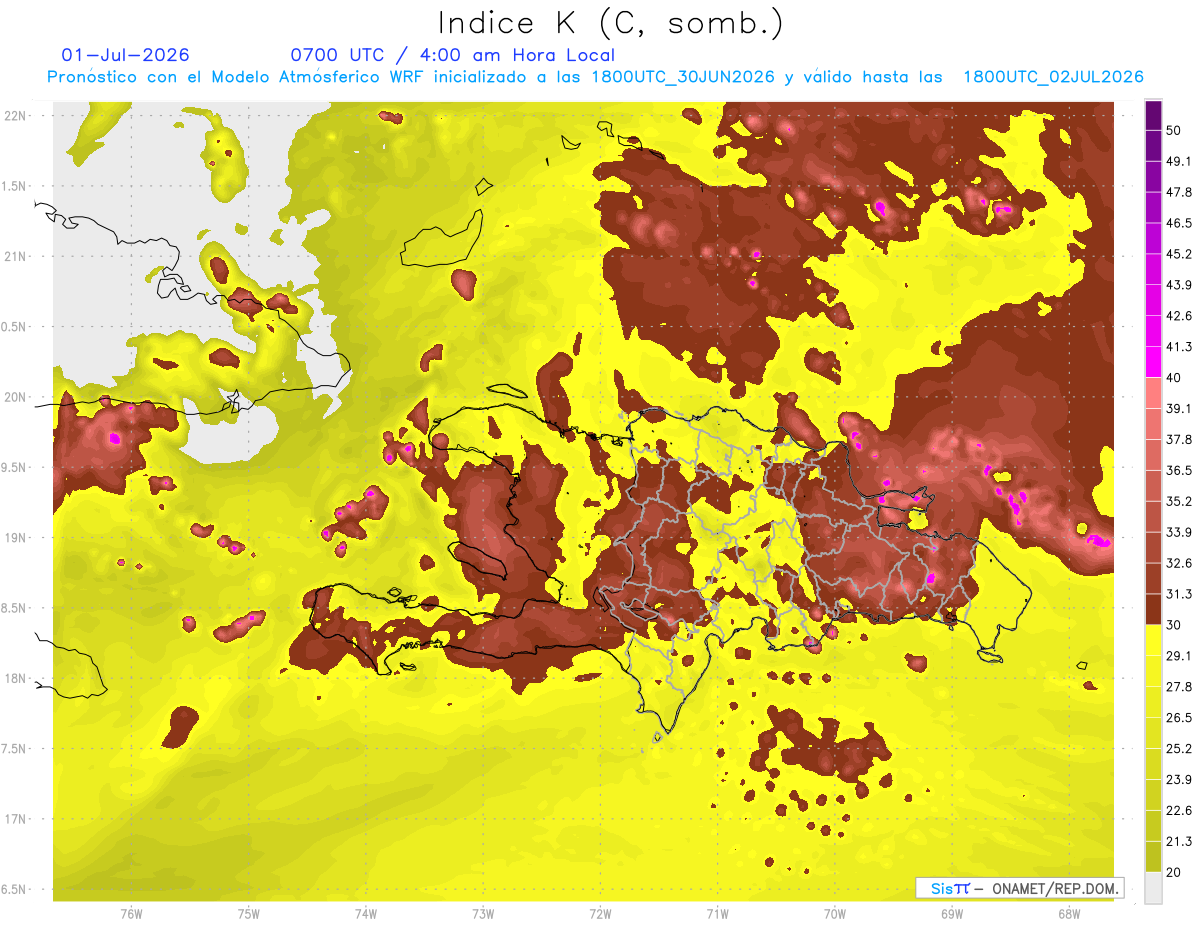Click the "SisTT – ONAMET/REP.DOM." credit box
Screen dimensions: 1200x927
1019,888
